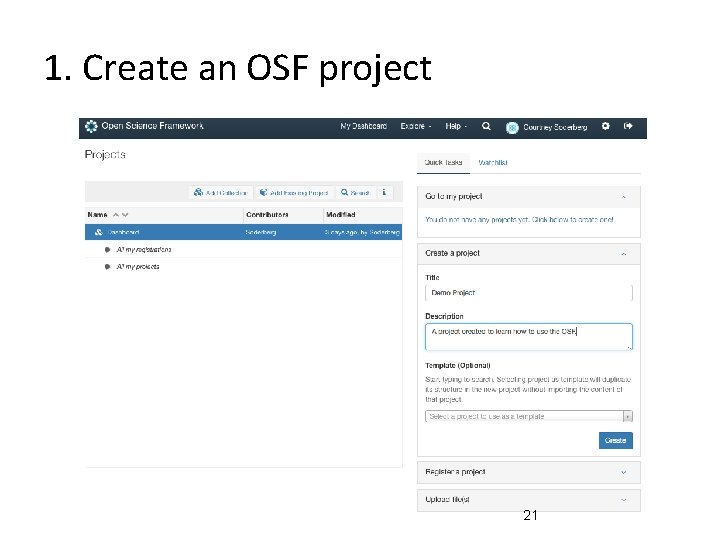Screen dimensions: 720x540
Task: Sort the Name column ascending
Action: click(x=115, y=214)
